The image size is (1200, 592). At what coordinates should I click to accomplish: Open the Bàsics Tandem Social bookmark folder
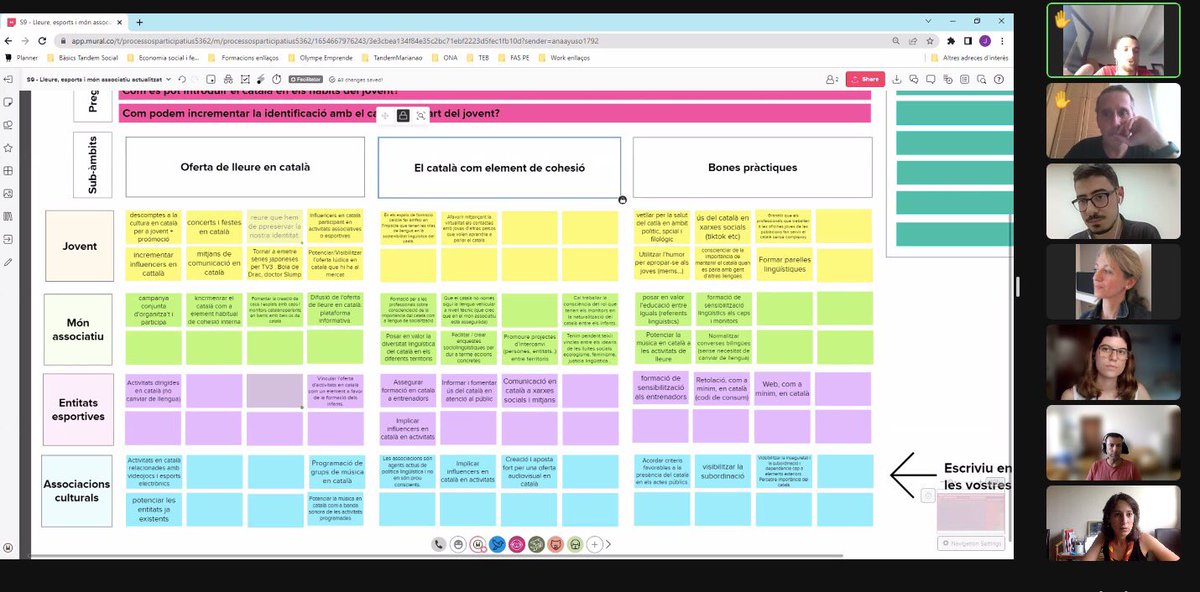point(82,58)
